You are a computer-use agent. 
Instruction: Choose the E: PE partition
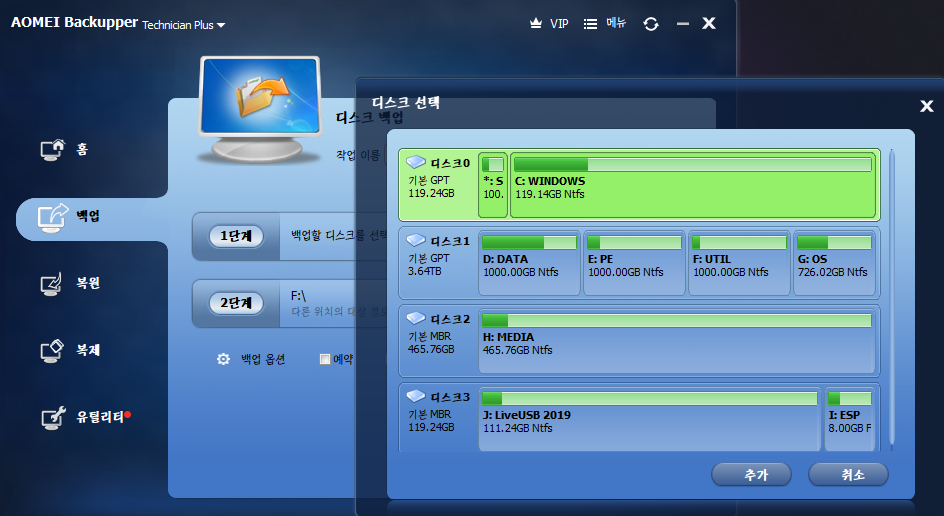point(634,263)
